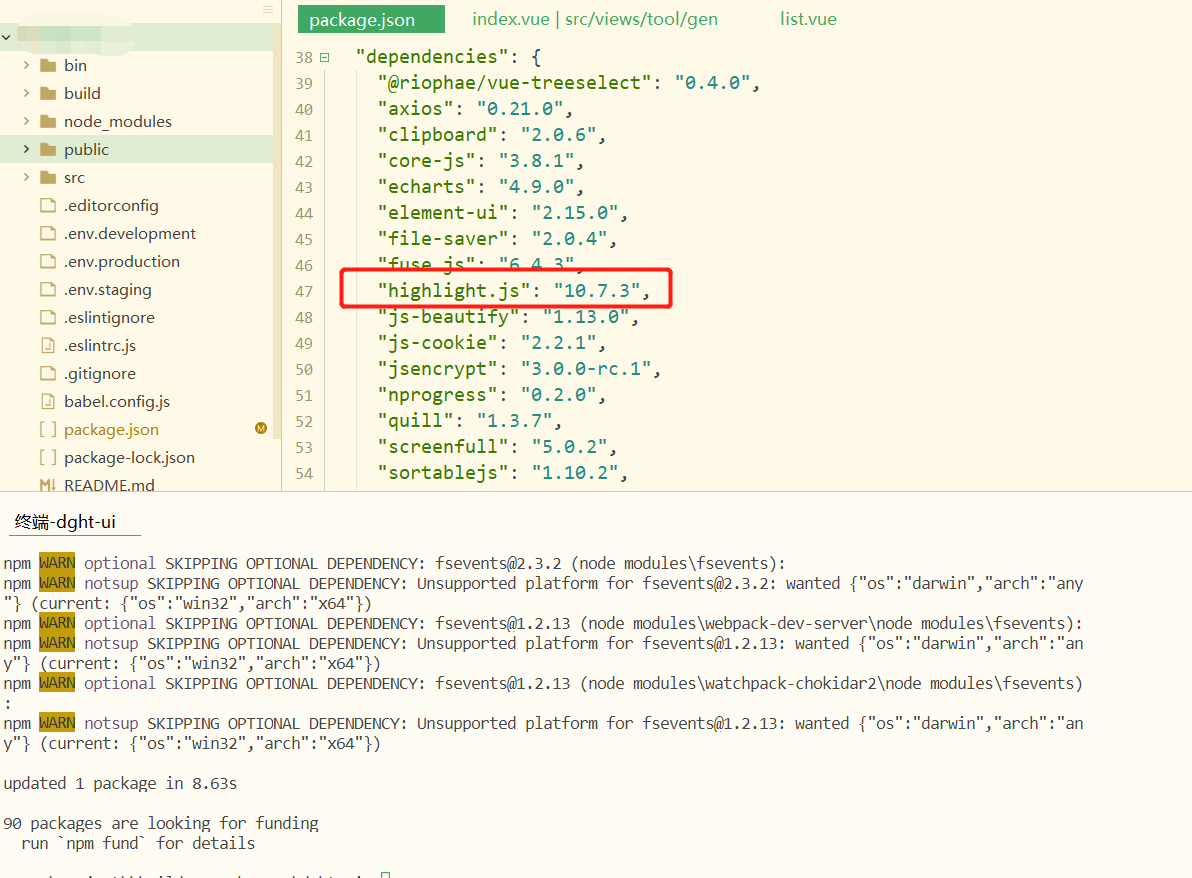Screen dimensions: 1192x878
Task: Open the build folder
Action: click(82, 94)
